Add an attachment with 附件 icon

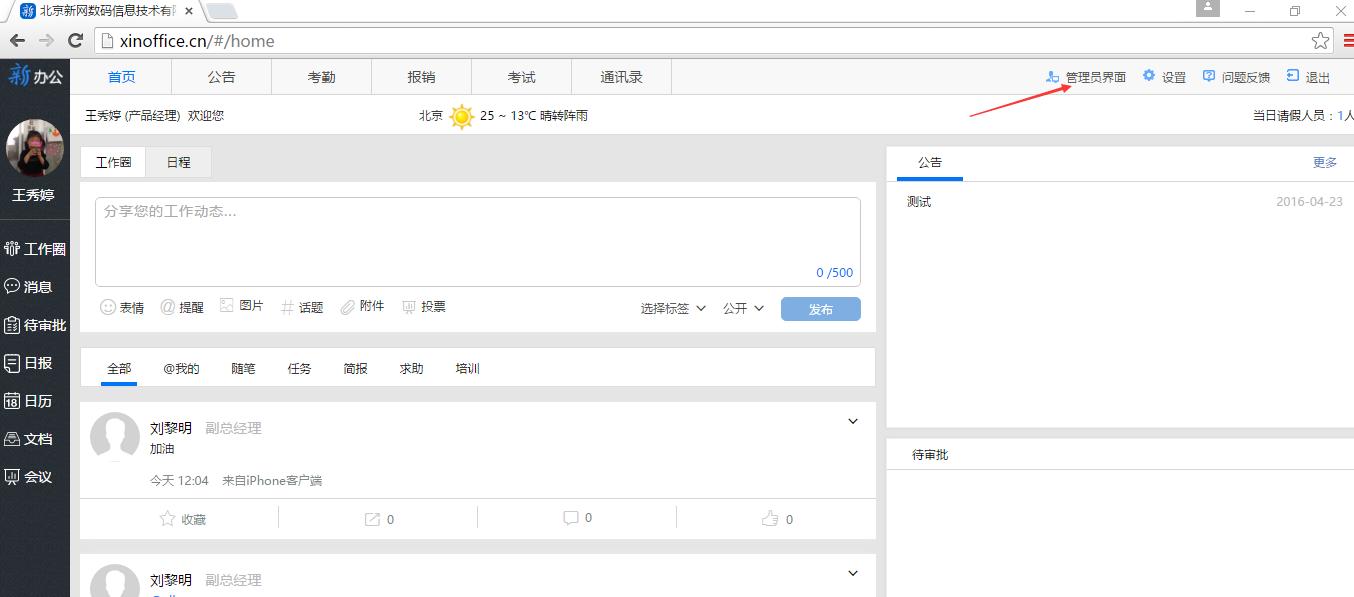click(348, 307)
